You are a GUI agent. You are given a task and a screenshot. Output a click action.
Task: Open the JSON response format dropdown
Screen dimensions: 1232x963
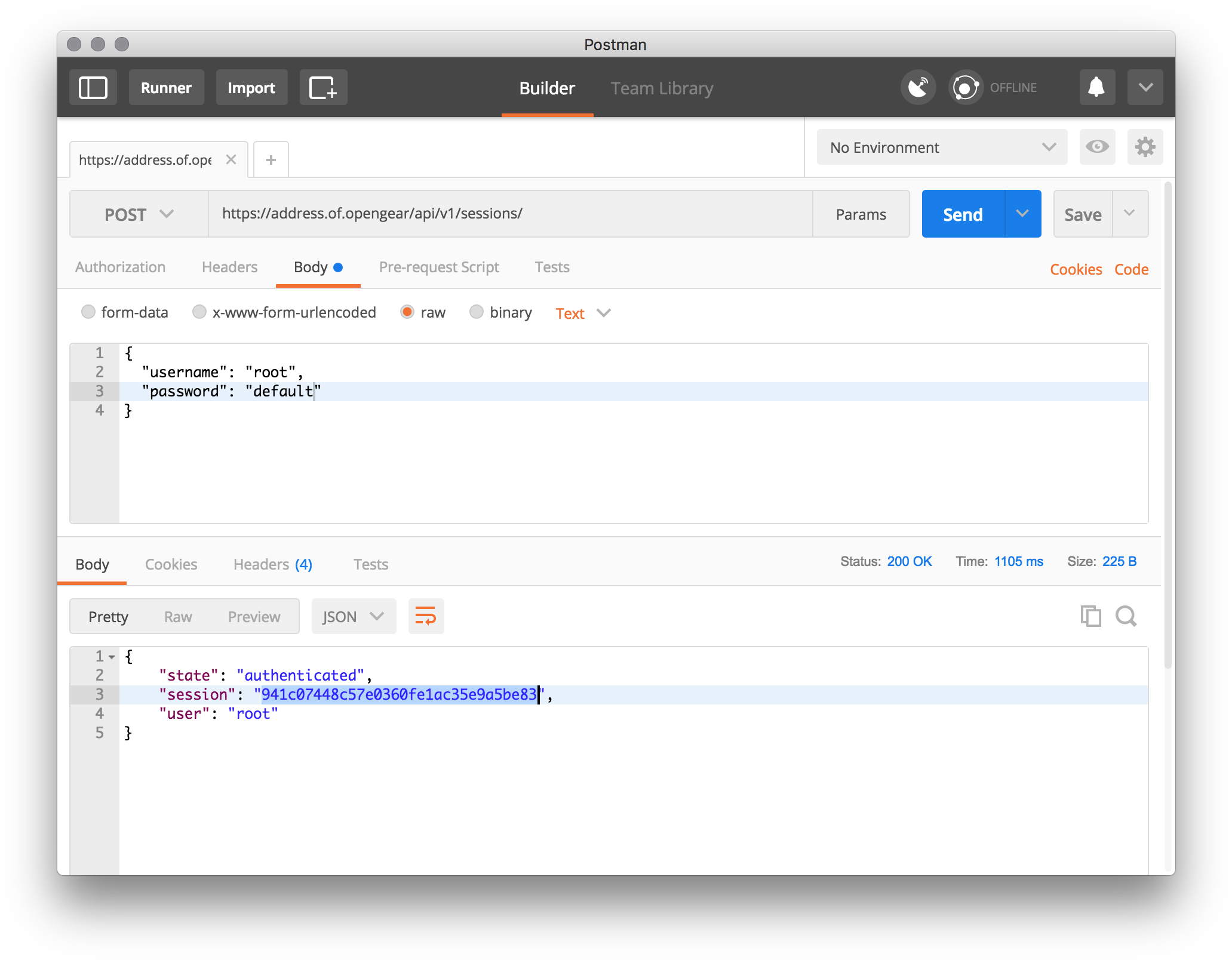(354, 616)
